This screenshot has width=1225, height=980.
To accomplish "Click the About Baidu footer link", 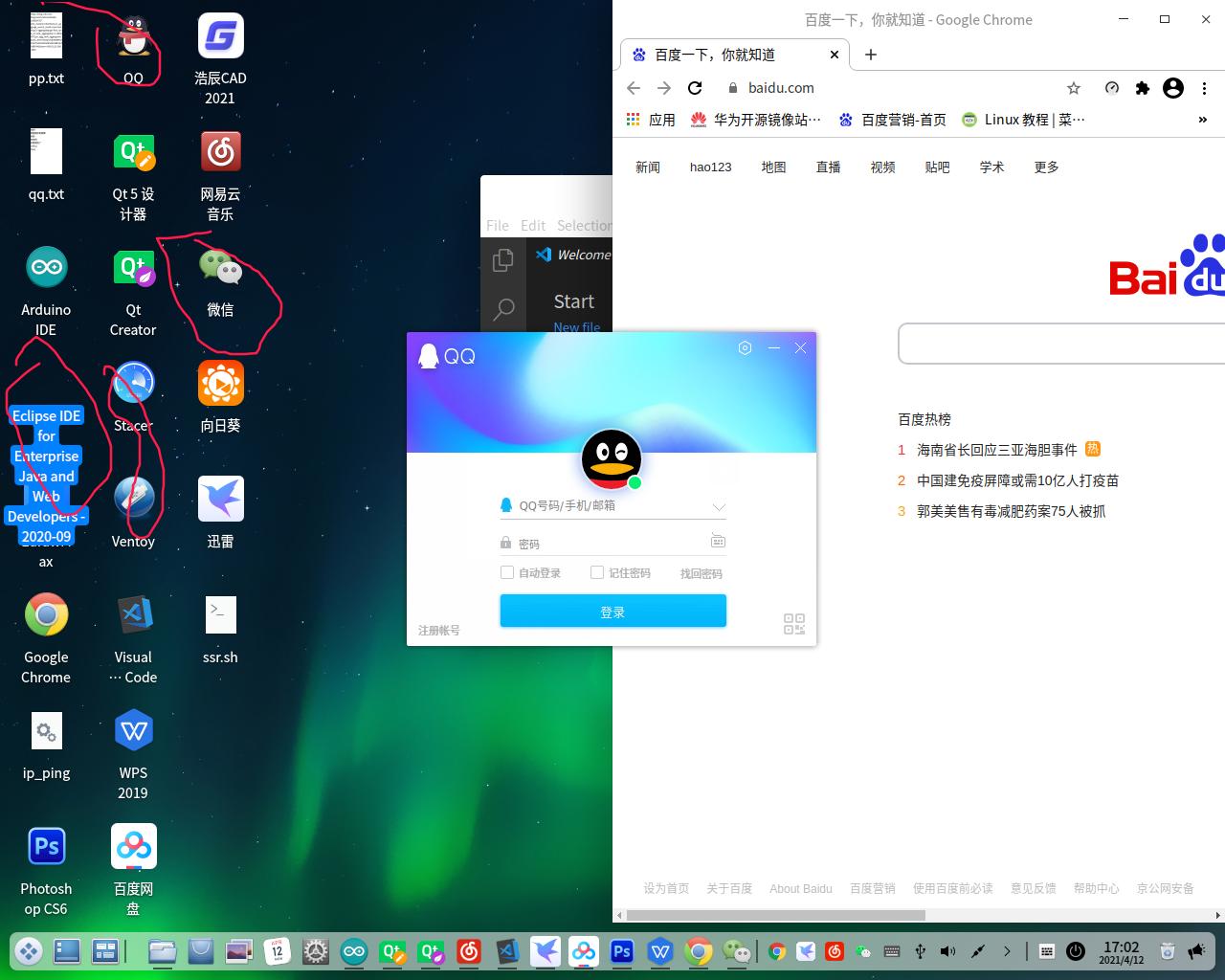I will (801, 889).
